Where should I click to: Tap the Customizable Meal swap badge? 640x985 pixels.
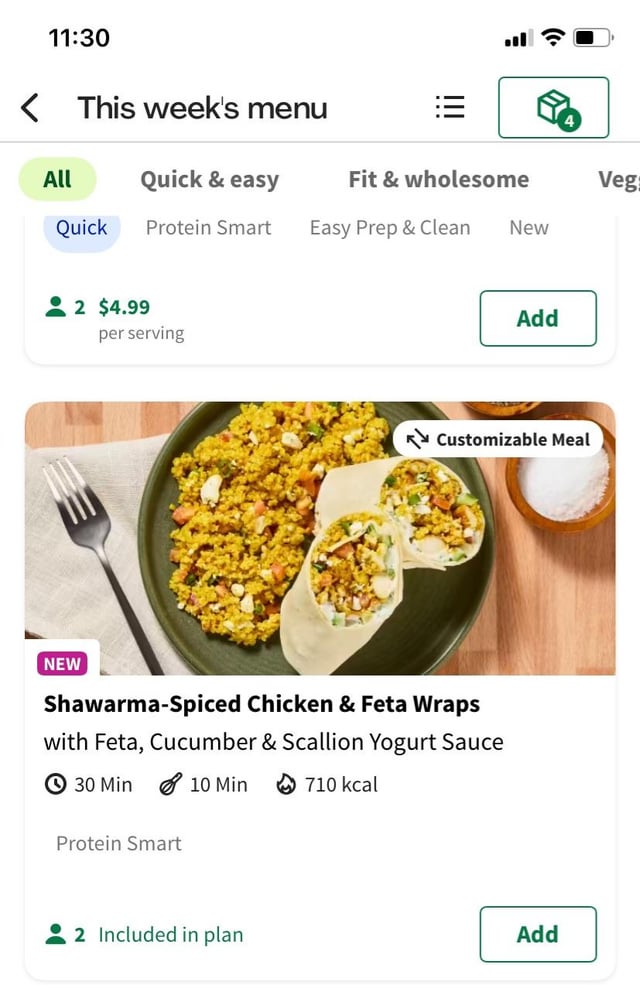pyautogui.click(x=498, y=439)
